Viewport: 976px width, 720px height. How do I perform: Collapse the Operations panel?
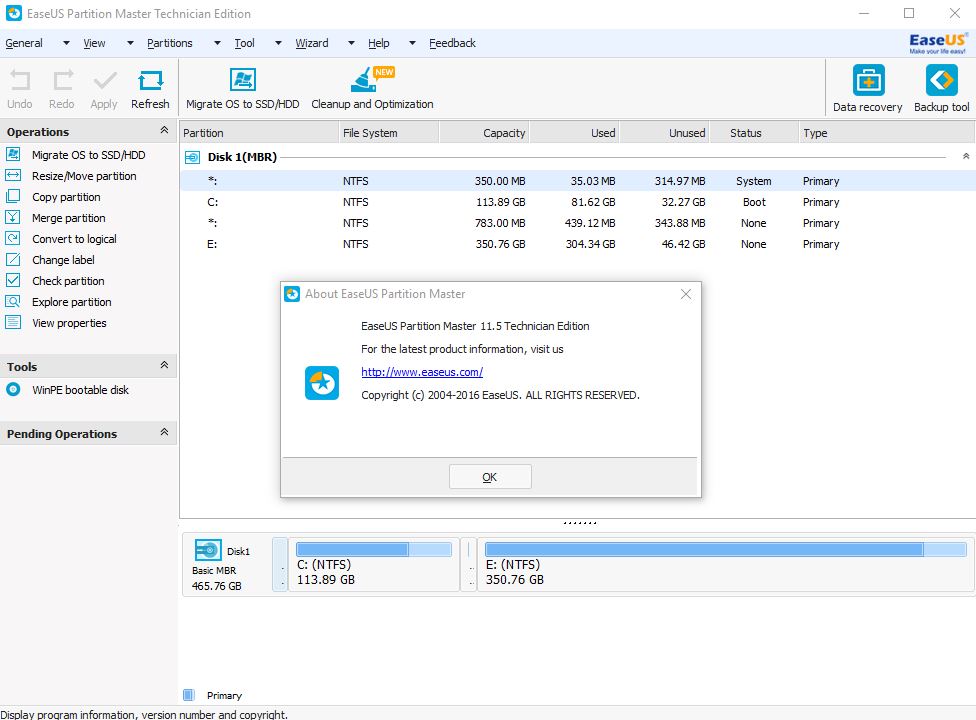(164, 130)
